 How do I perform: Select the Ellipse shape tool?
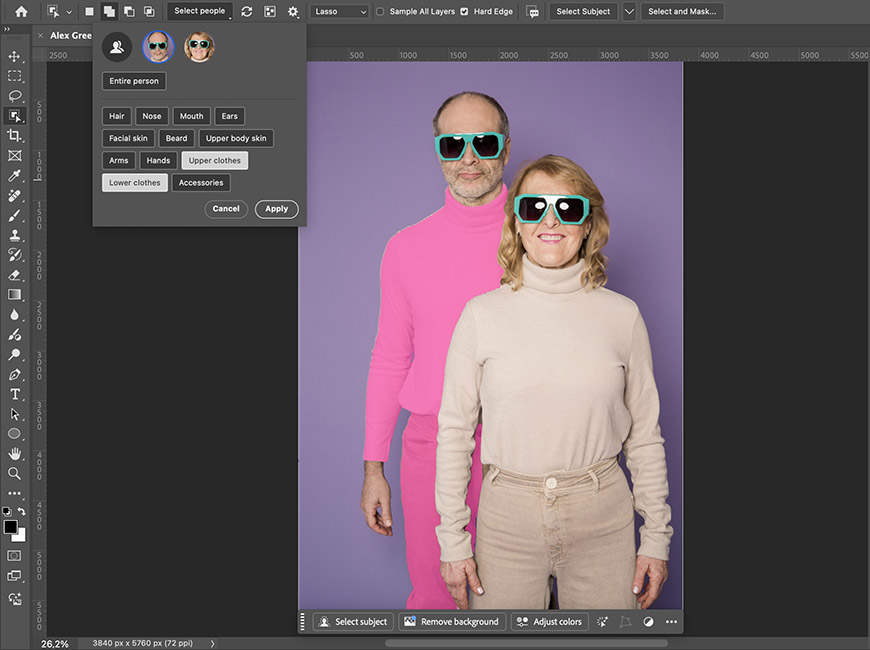click(x=14, y=434)
